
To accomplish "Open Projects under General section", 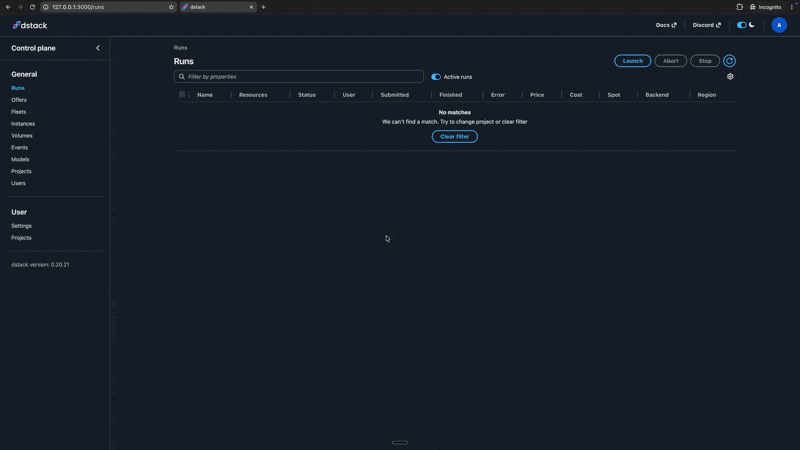I will tap(21, 171).
